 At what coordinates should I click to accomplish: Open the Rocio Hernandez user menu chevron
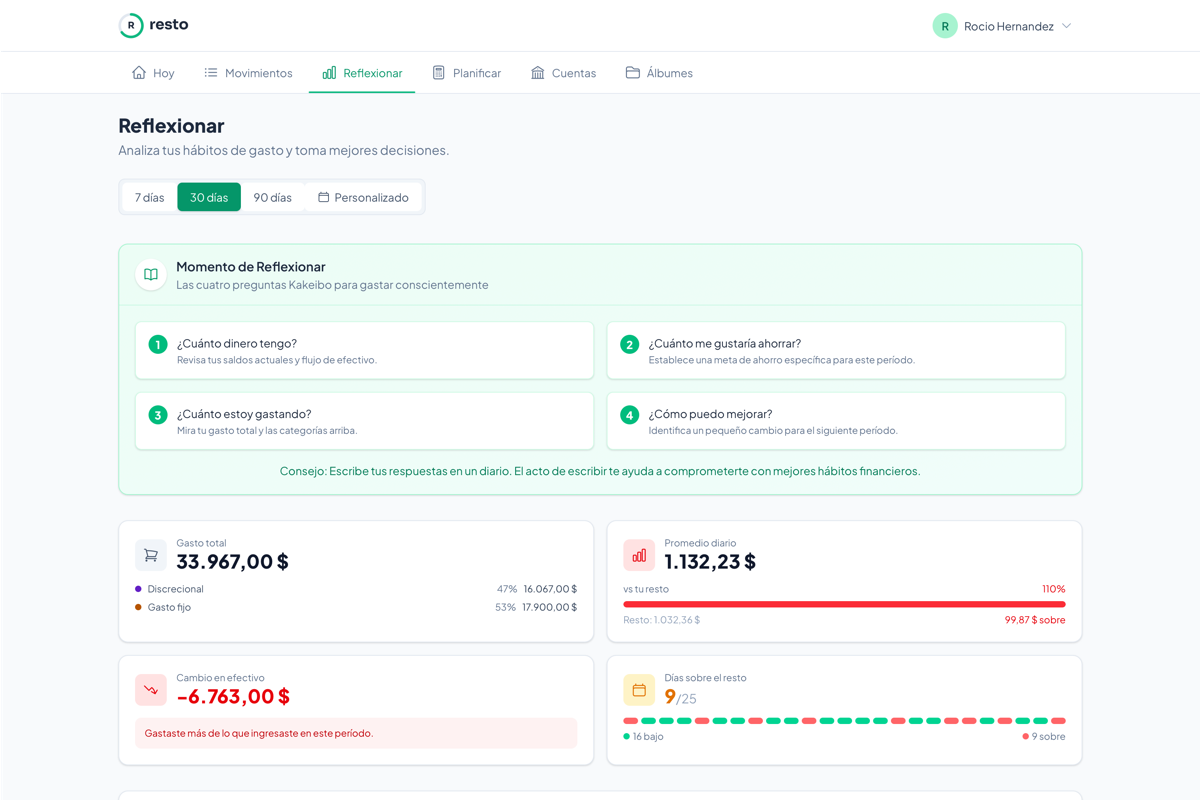(x=1067, y=26)
